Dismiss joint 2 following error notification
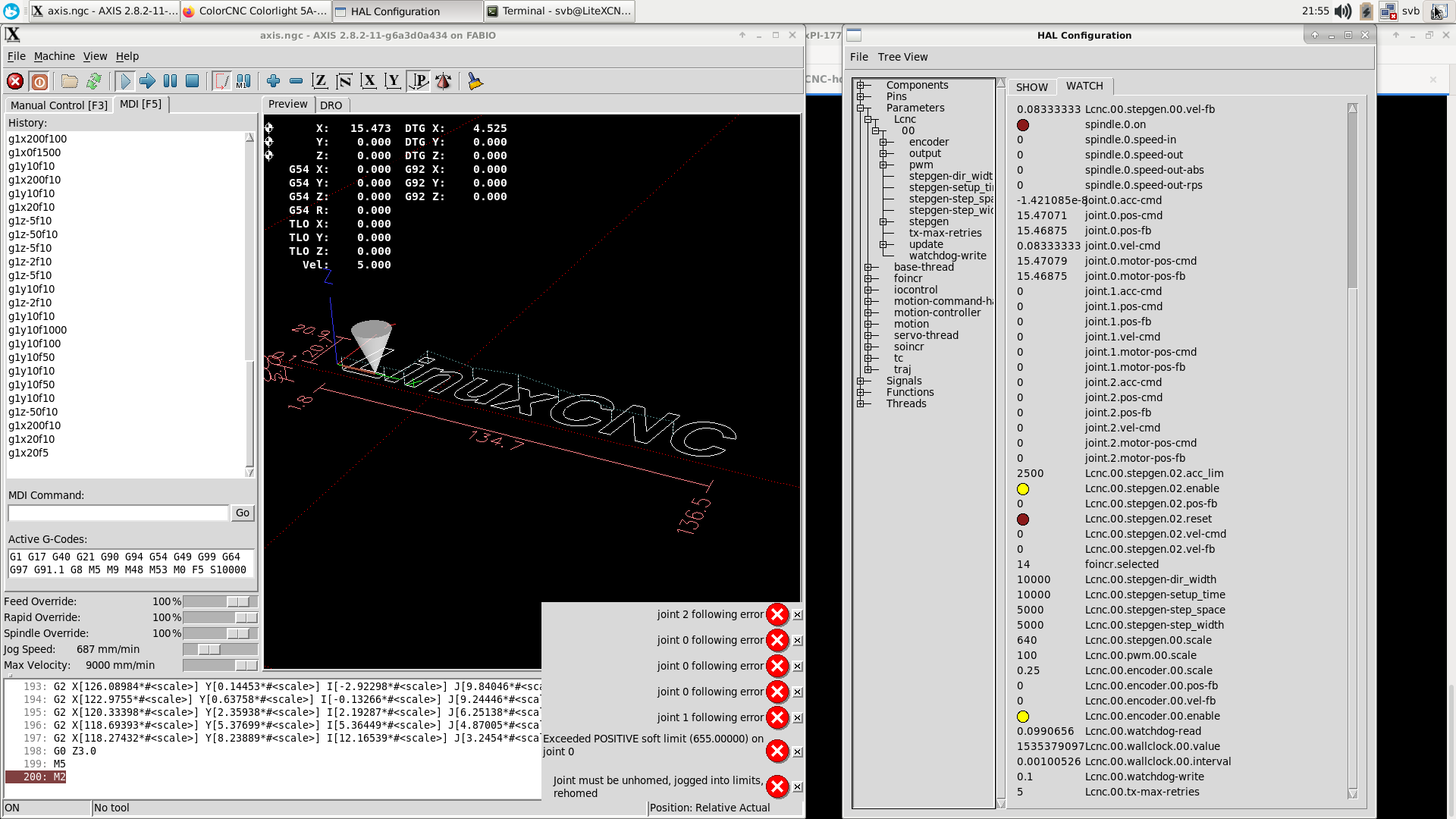The width and height of the screenshot is (1456, 819). (x=798, y=615)
